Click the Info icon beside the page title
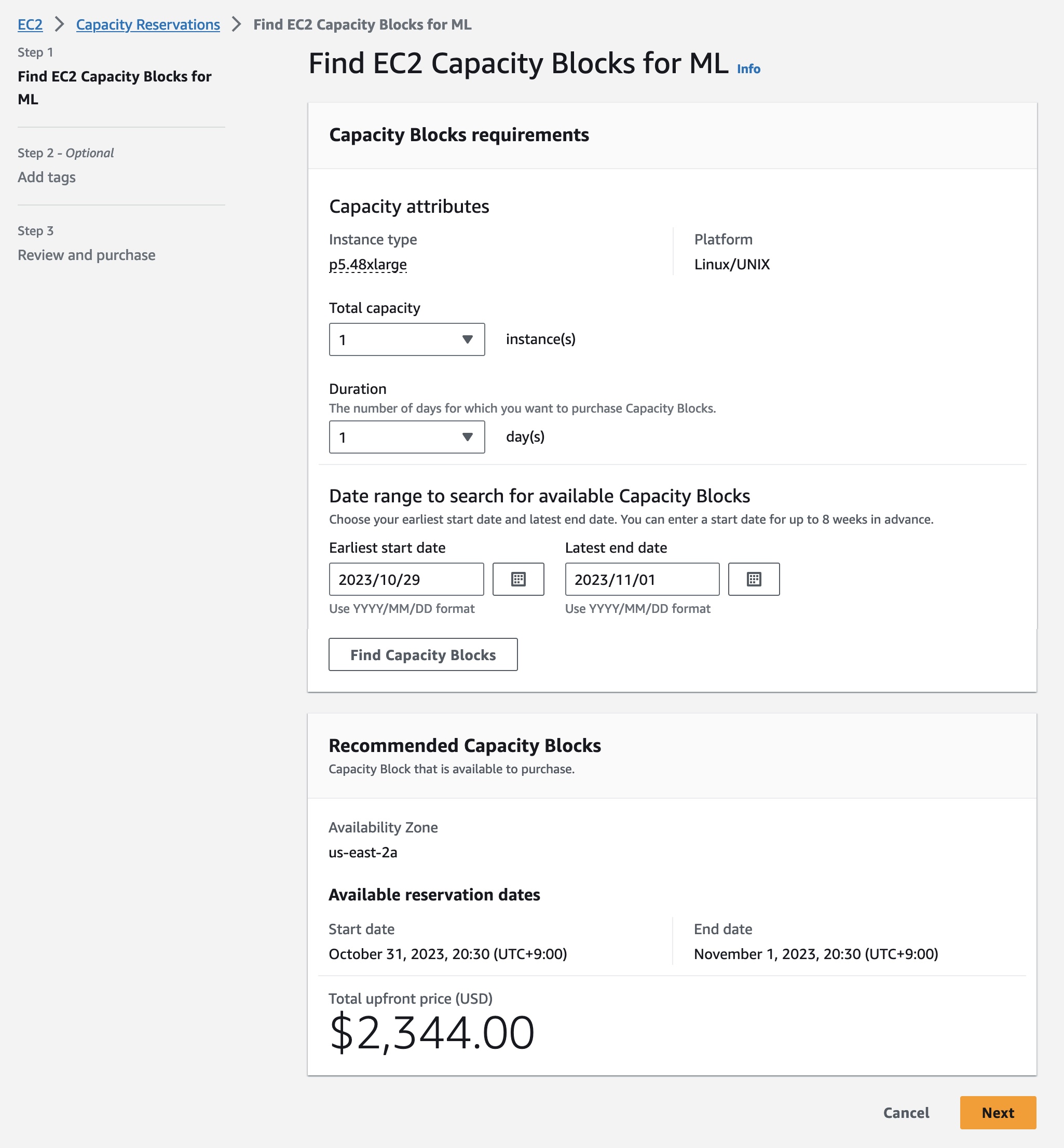 coord(748,68)
